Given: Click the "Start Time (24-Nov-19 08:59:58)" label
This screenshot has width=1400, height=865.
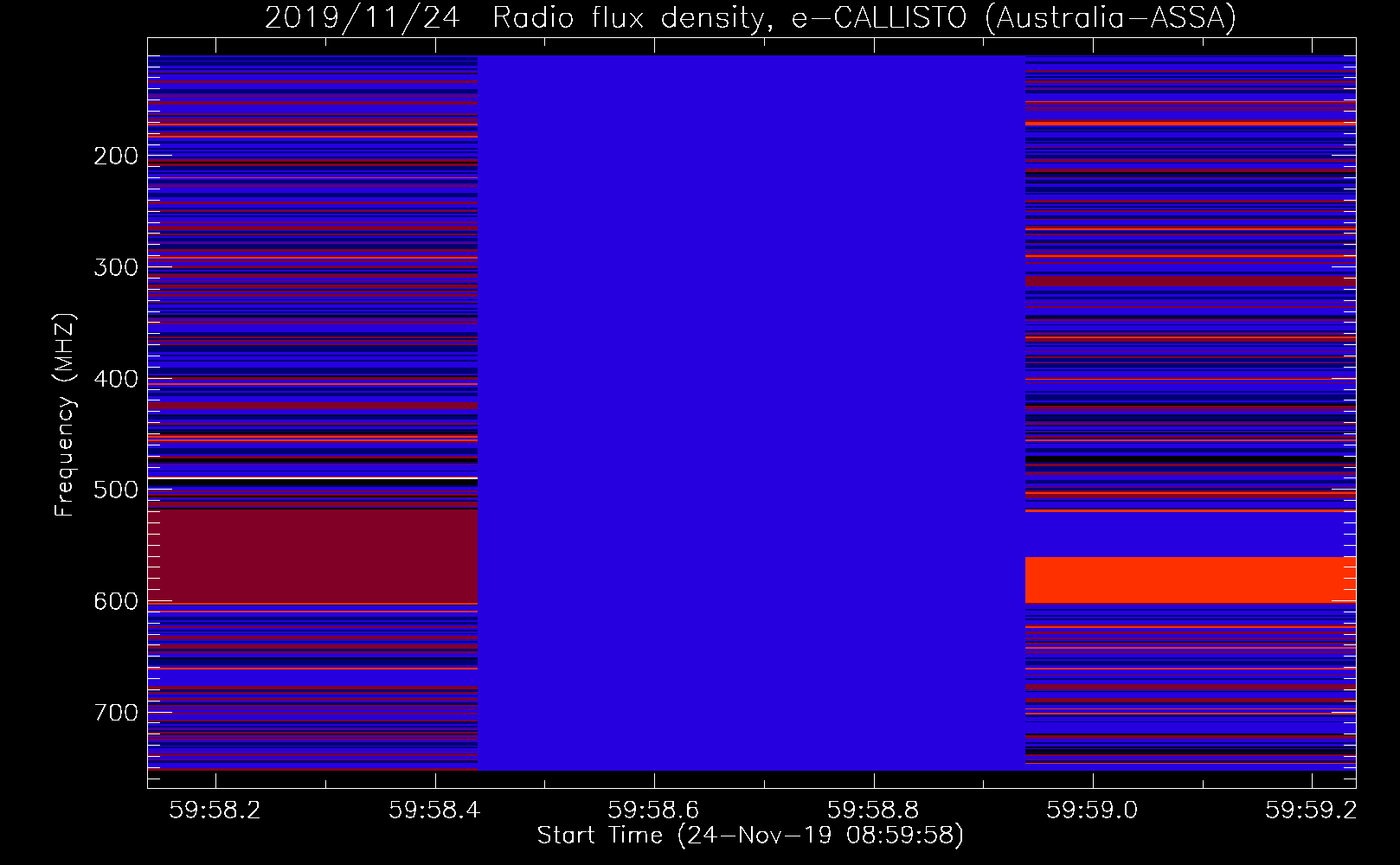Looking at the screenshot, I should (x=750, y=836).
